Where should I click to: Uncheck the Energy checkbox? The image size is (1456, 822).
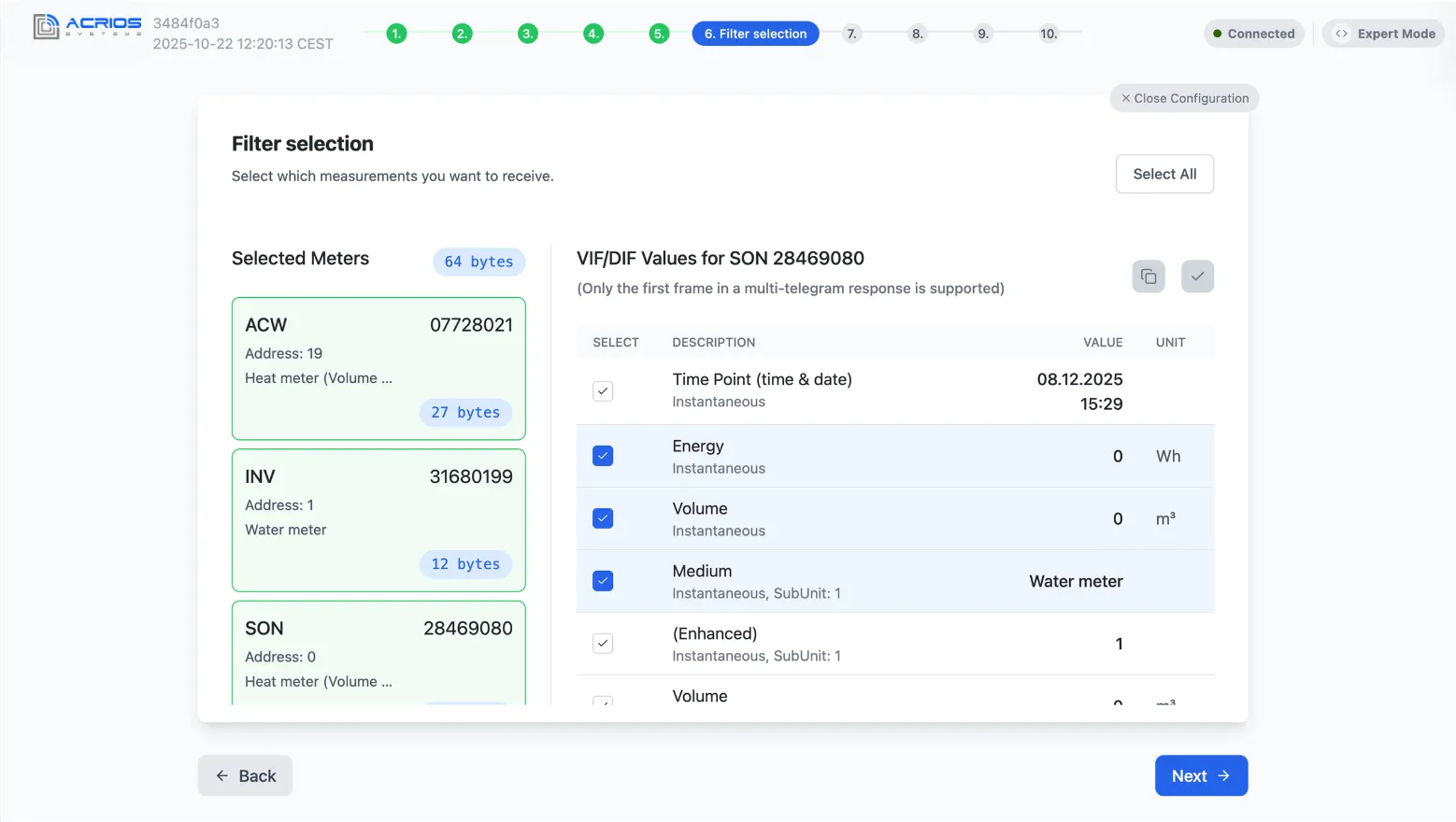click(603, 456)
